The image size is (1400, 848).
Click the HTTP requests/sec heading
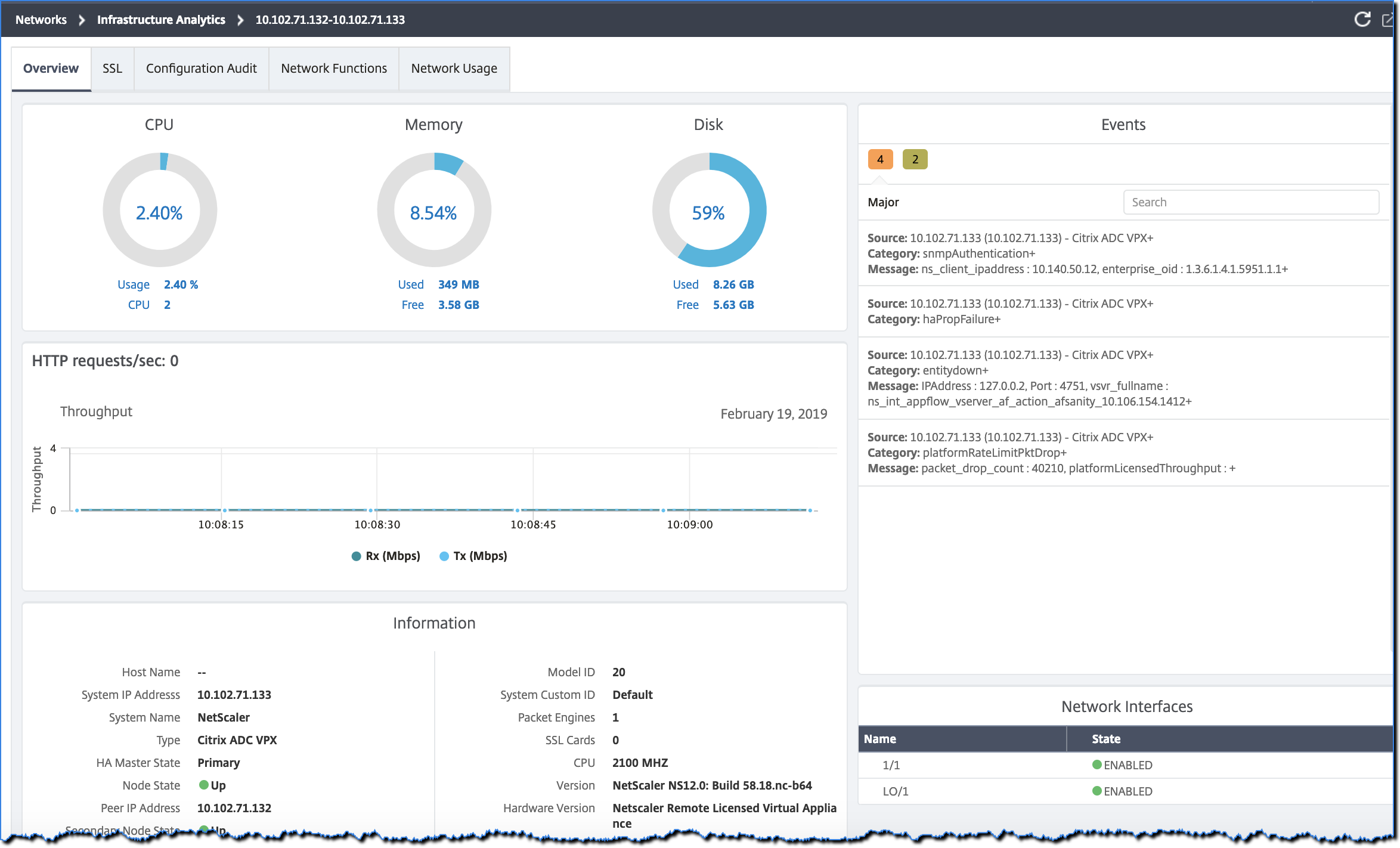[105, 361]
